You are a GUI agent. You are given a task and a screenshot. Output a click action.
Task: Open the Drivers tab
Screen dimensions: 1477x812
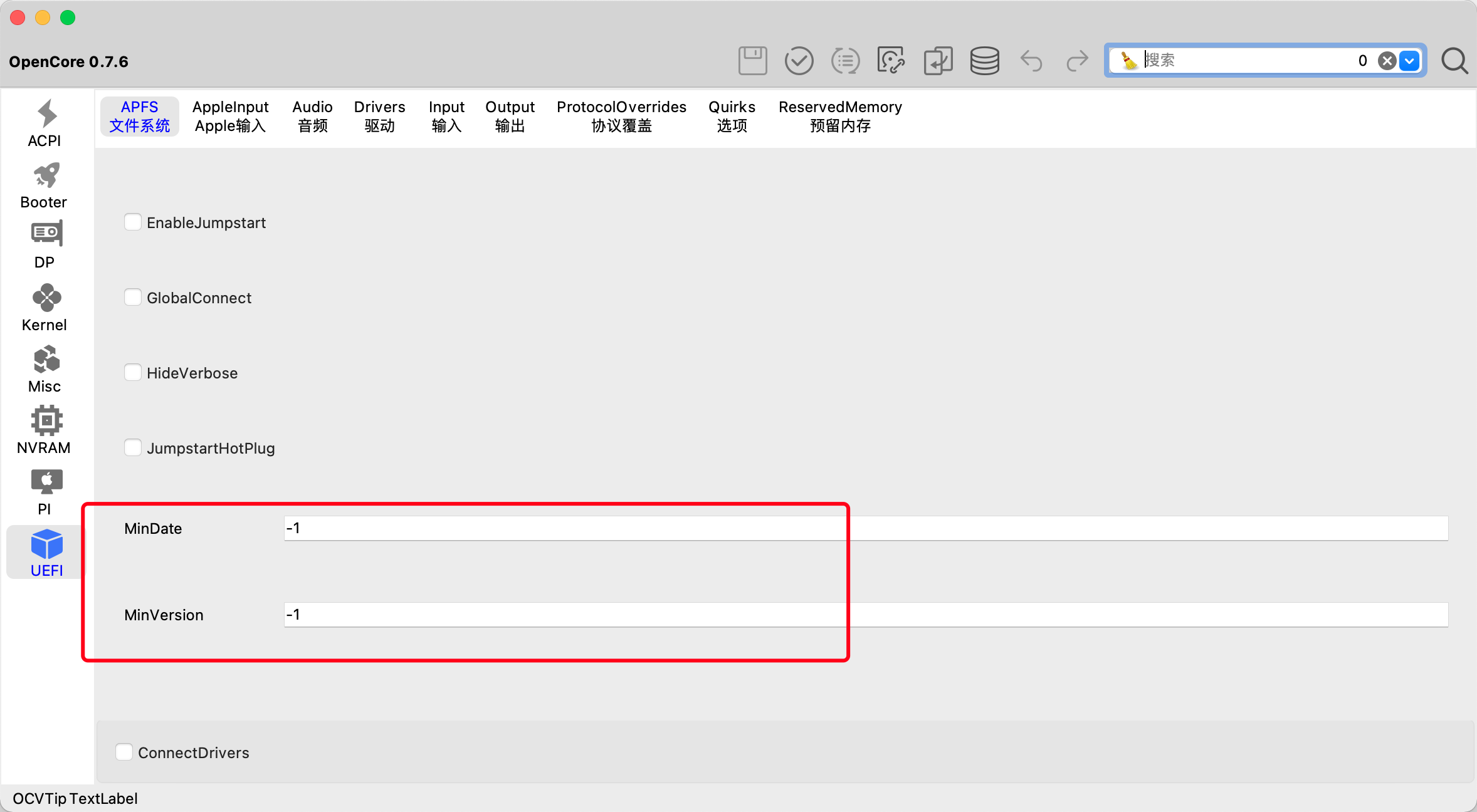point(379,116)
